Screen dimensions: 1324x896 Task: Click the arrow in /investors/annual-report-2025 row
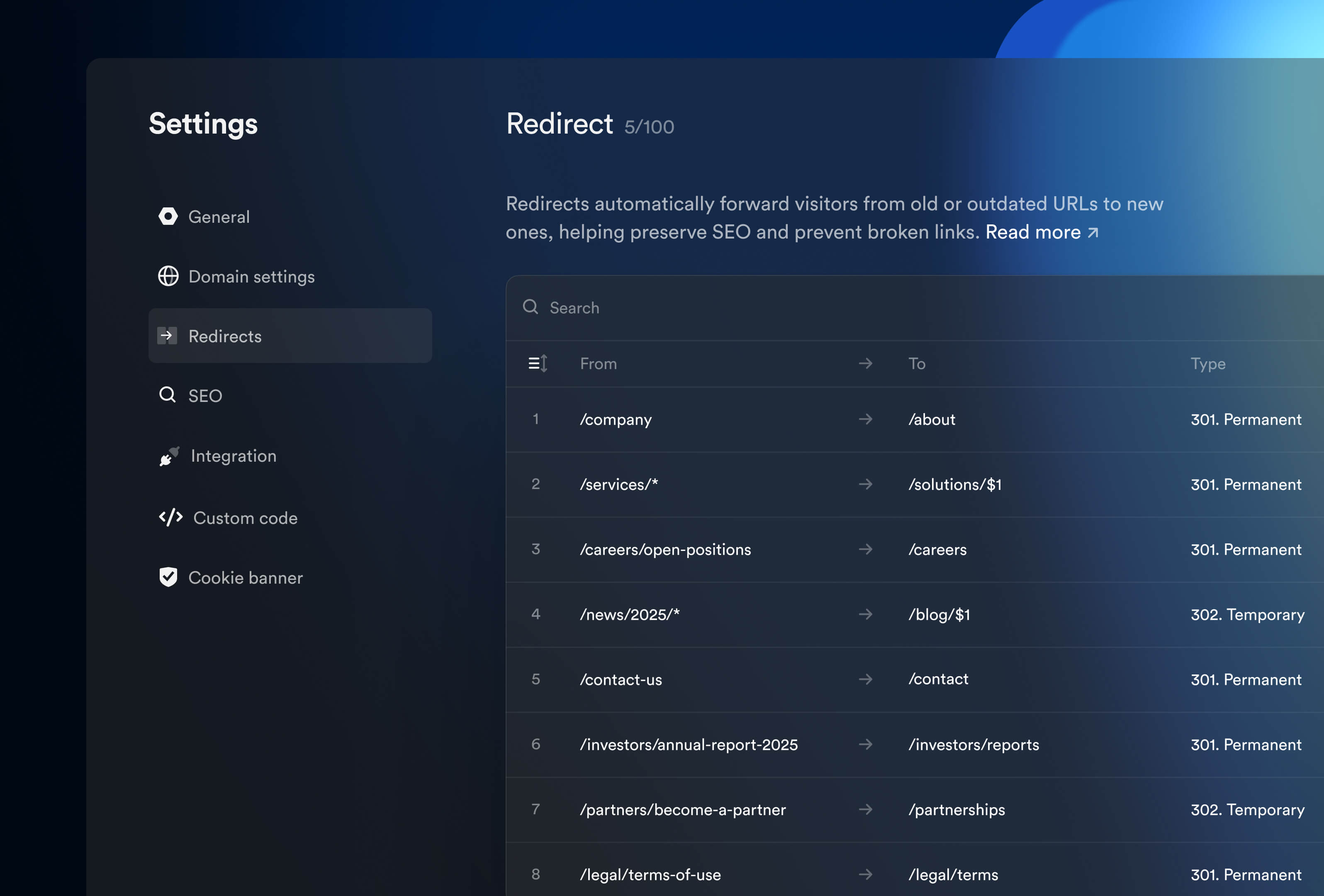click(x=865, y=744)
